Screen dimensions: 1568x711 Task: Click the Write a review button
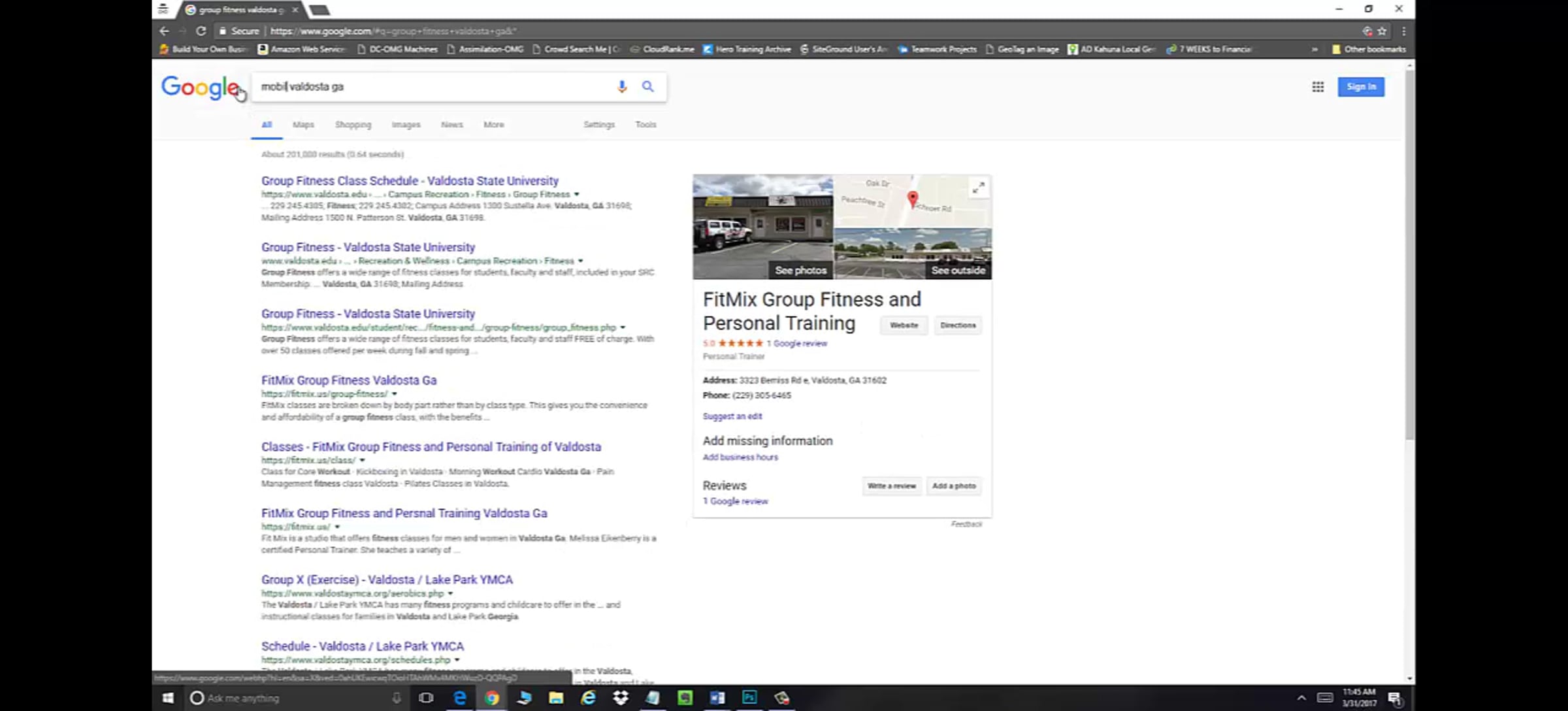point(892,486)
